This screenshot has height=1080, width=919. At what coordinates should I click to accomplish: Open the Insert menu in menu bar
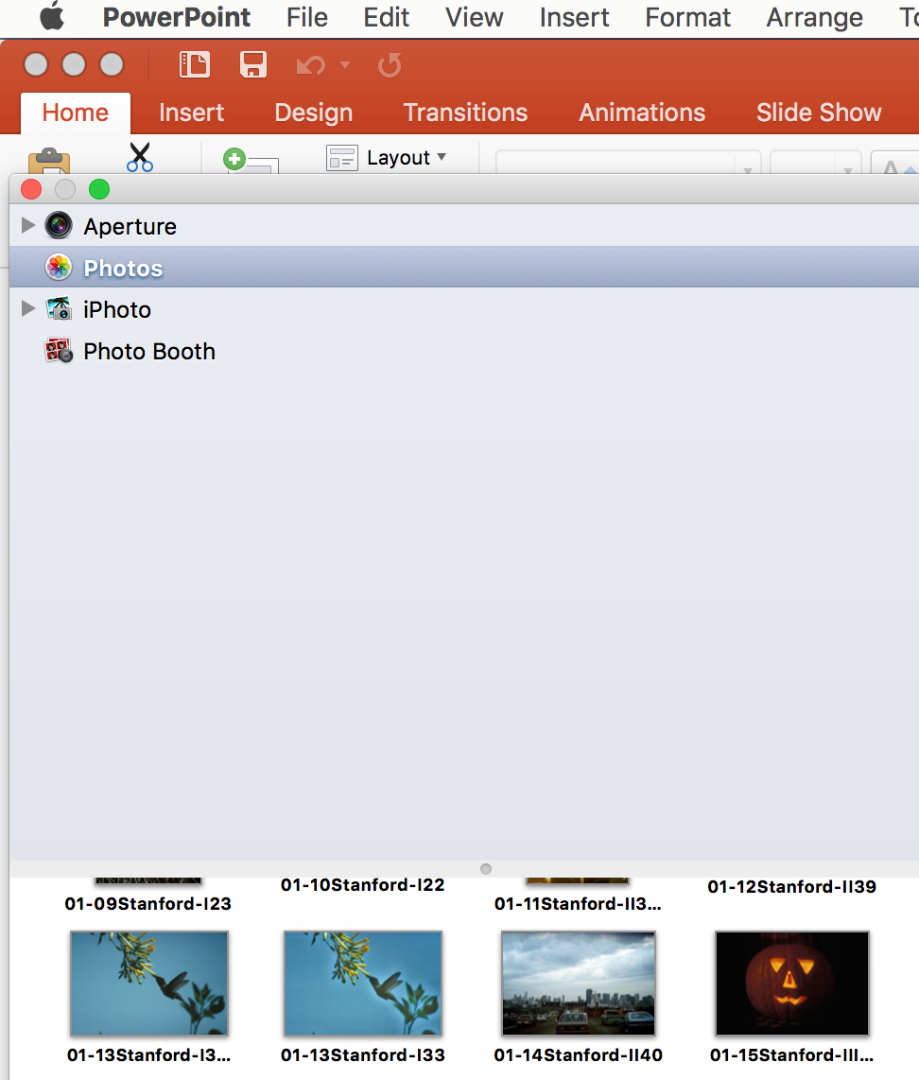click(x=574, y=17)
